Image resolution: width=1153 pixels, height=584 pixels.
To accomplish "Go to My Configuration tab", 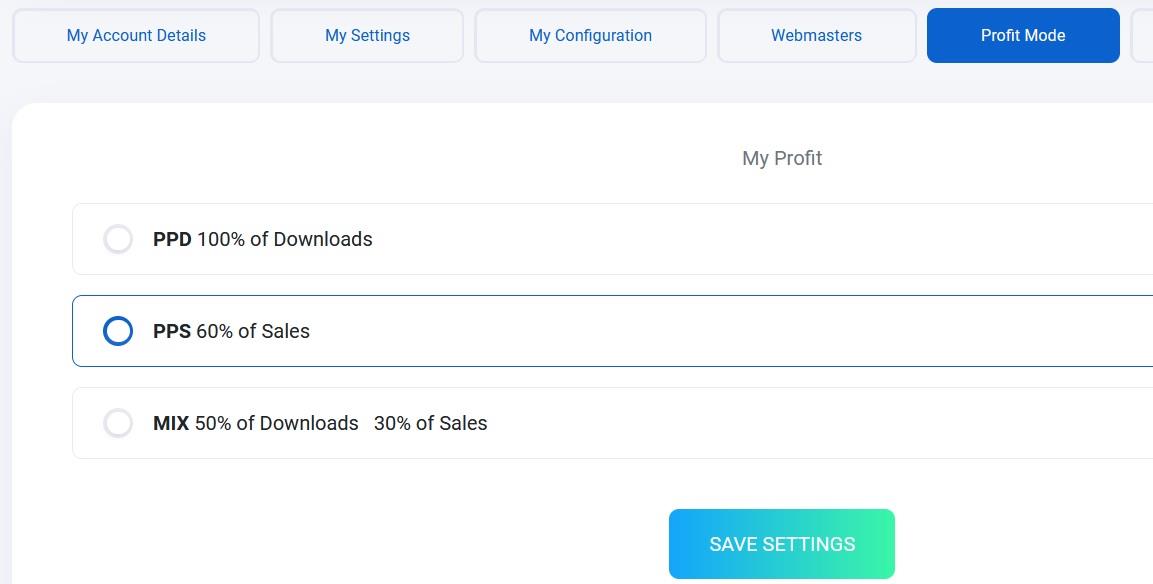I will pyautogui.click(x=590, y=35).
